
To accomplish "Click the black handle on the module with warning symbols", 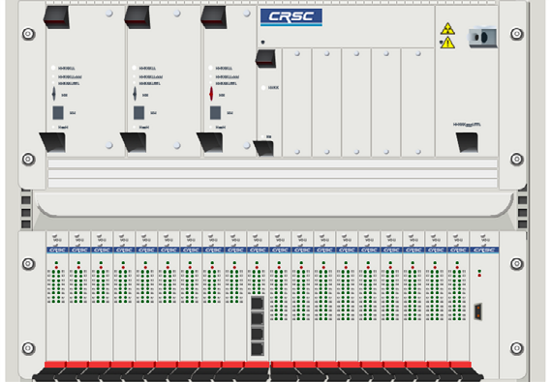I will (x=467, y=142).
